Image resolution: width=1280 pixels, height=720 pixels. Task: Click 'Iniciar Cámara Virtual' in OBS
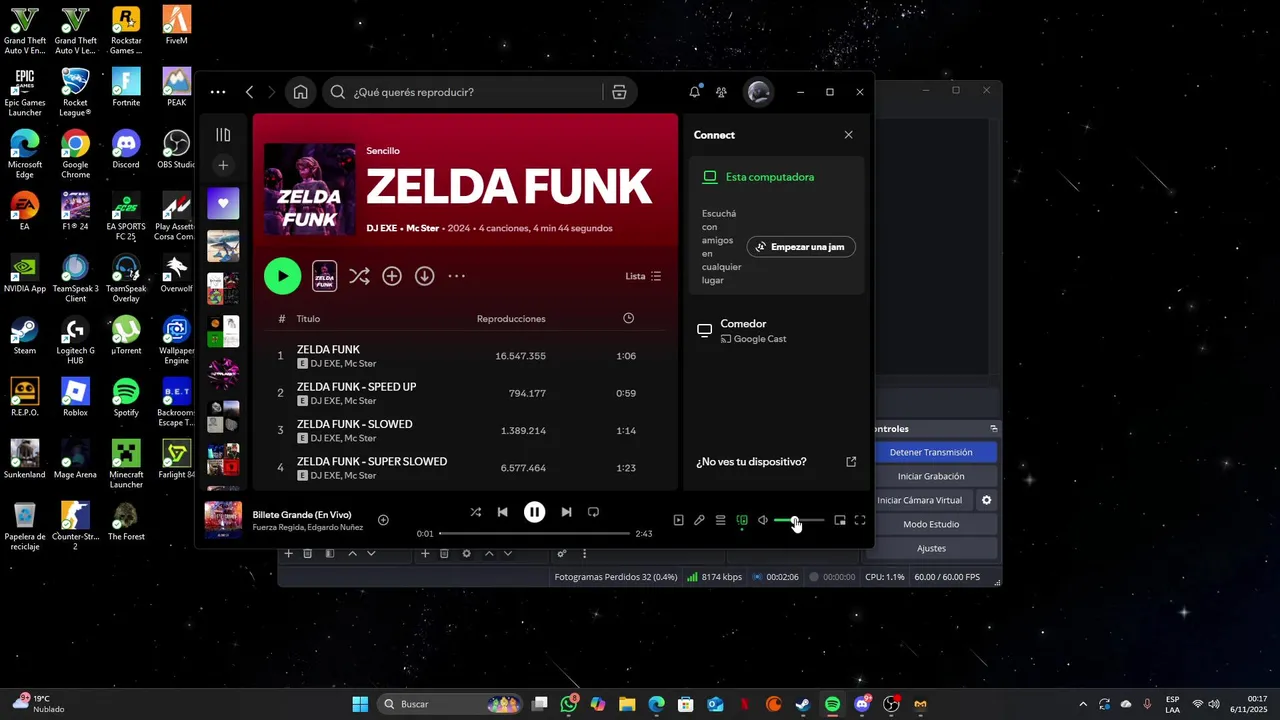pos(920,500)
